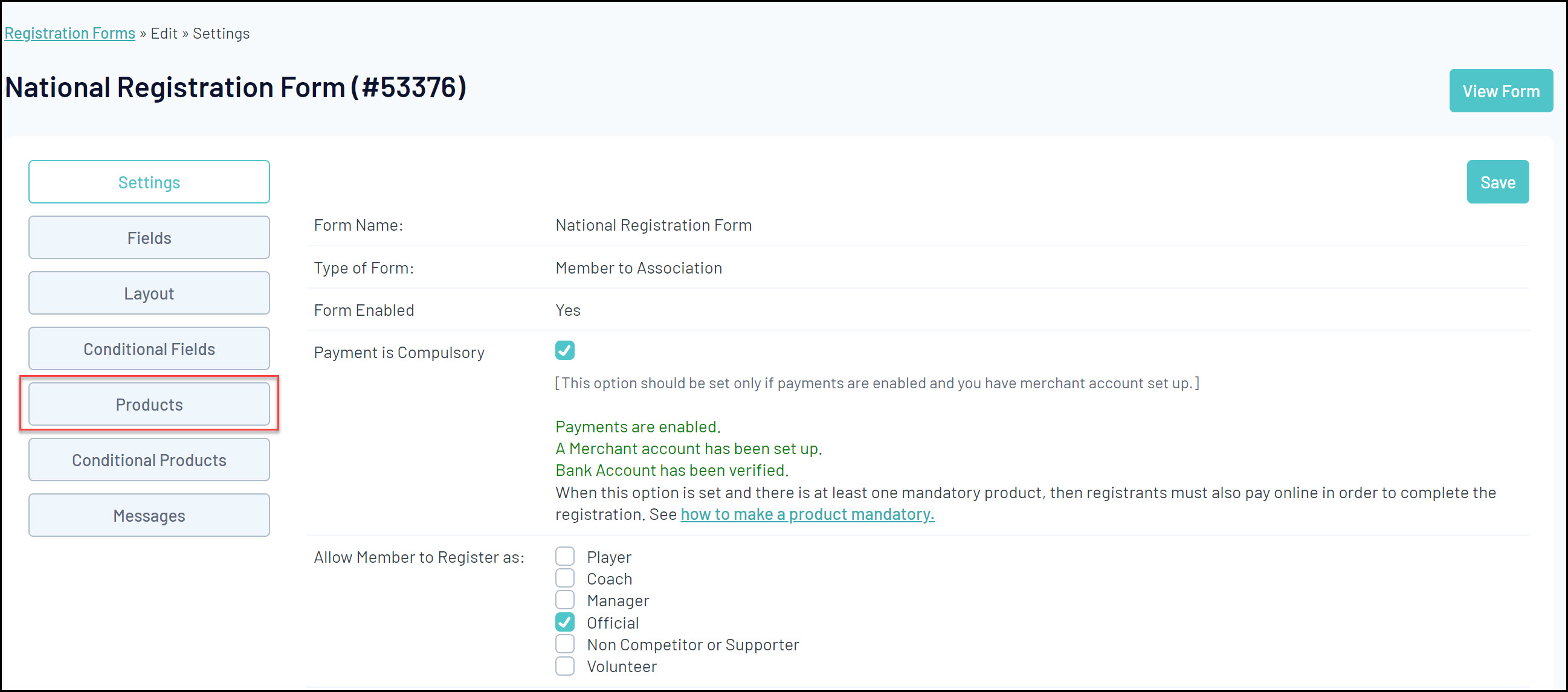Uncheck the Official checkbox
Viewport: 1568px width, 692px height.
tap(564, 622)
